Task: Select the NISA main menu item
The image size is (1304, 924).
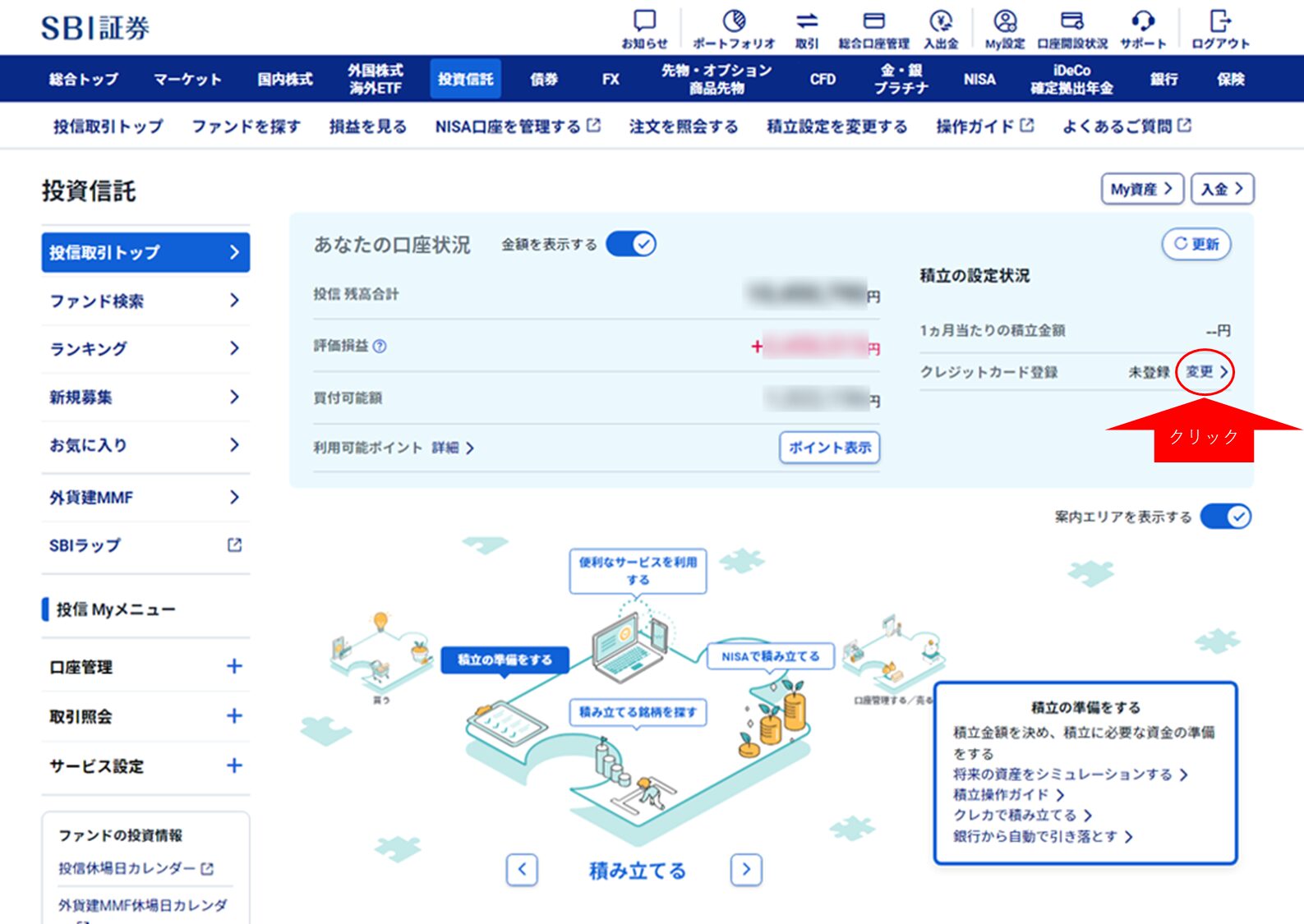Action: [979, 79]
